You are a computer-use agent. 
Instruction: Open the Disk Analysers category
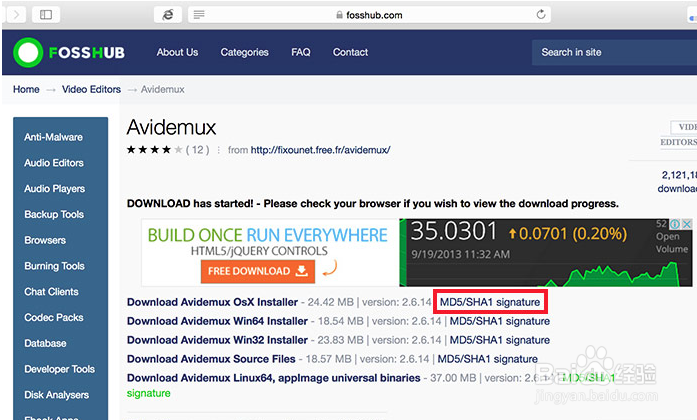point(56,395)
